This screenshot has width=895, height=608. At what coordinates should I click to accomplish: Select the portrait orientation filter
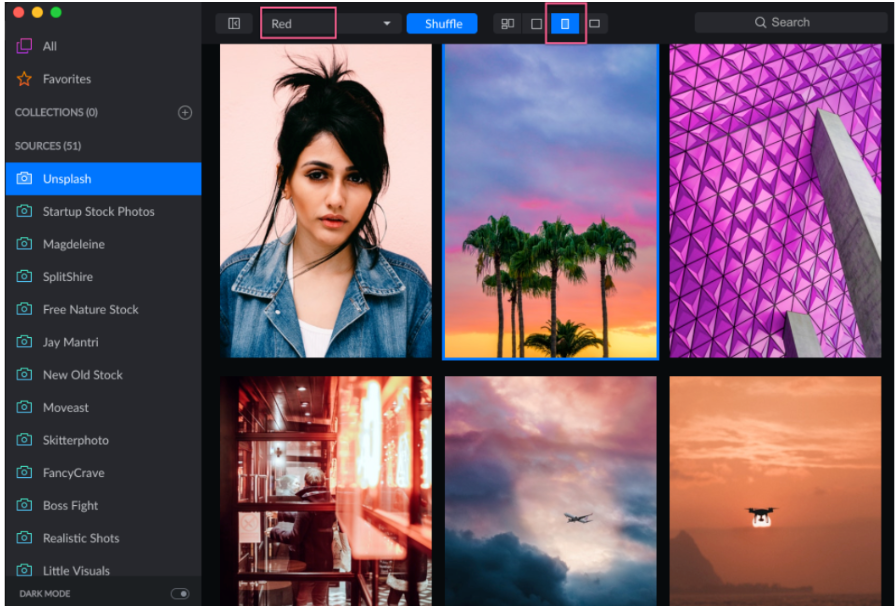pyautogui.click(x=565, y=24)
